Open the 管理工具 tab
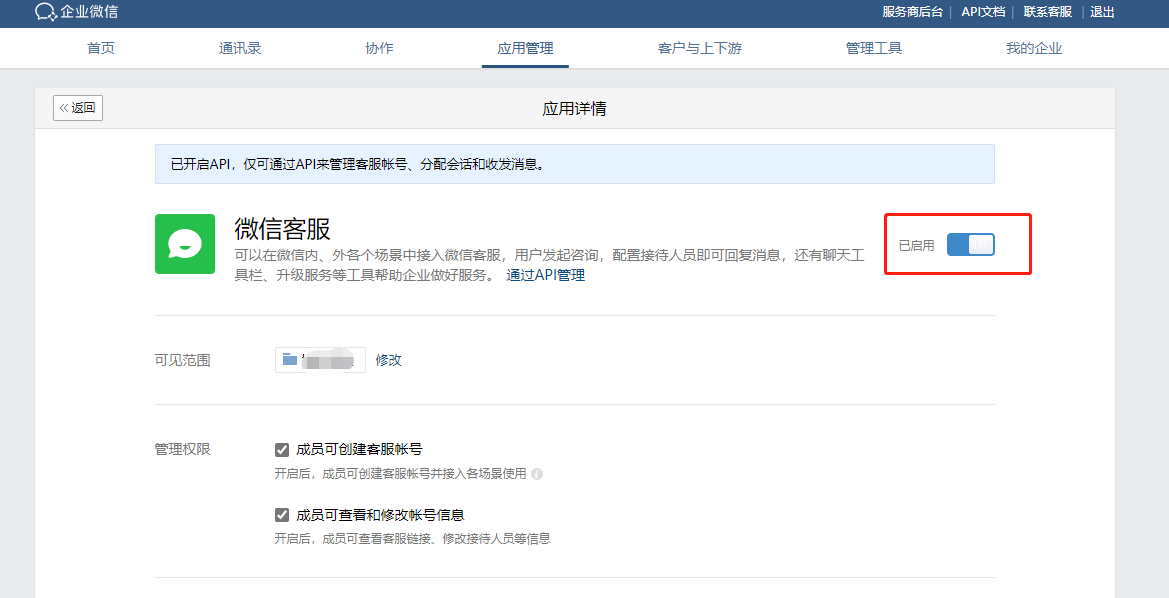The image size is (1169, 598). [874, 48]
